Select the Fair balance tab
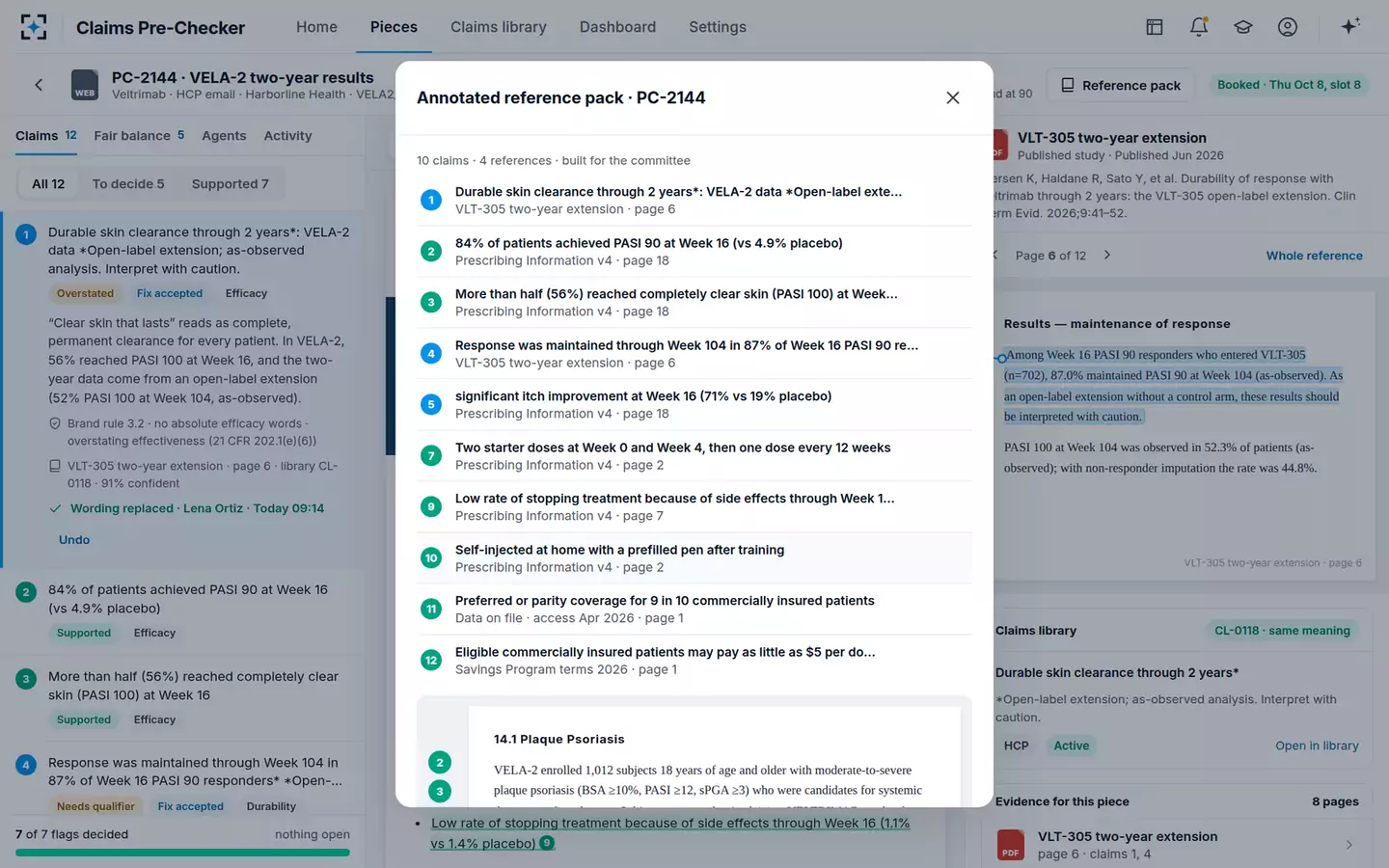Viewport: 1389px width, 868px height. pyautogui.click(x=139, y=136)
